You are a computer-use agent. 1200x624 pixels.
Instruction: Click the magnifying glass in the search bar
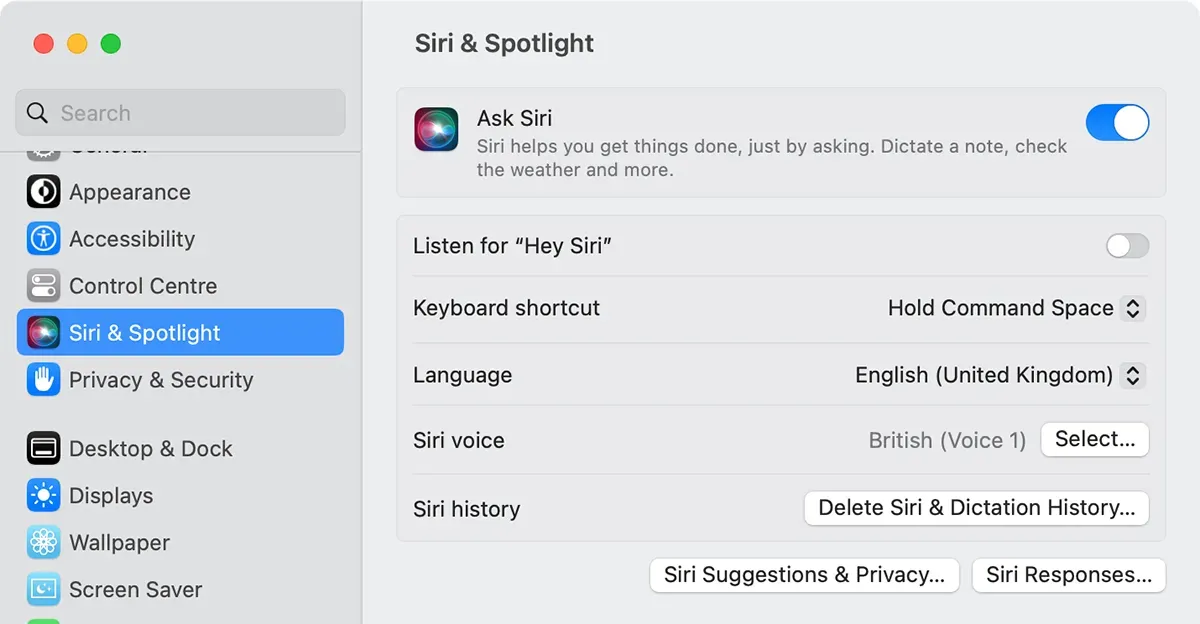[x=37, y=112]
